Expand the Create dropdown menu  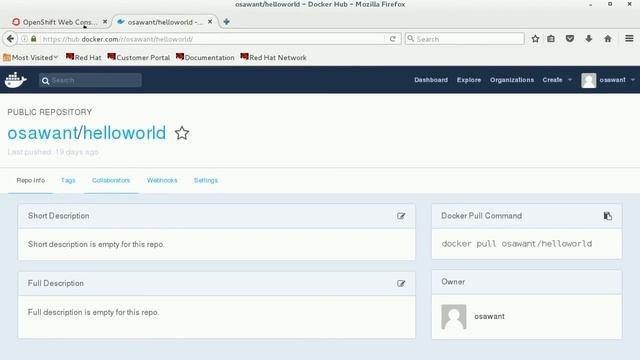click(557, 80)
